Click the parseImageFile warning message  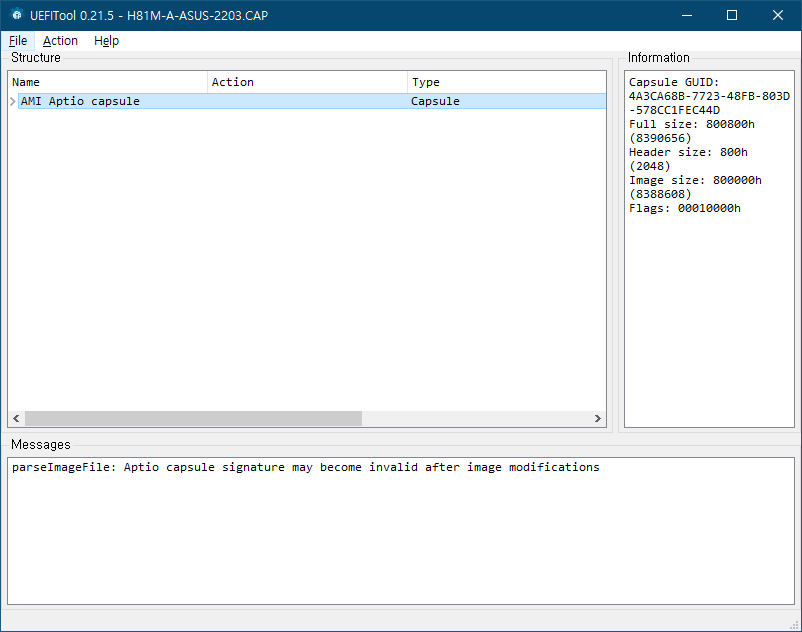[305, 467]
